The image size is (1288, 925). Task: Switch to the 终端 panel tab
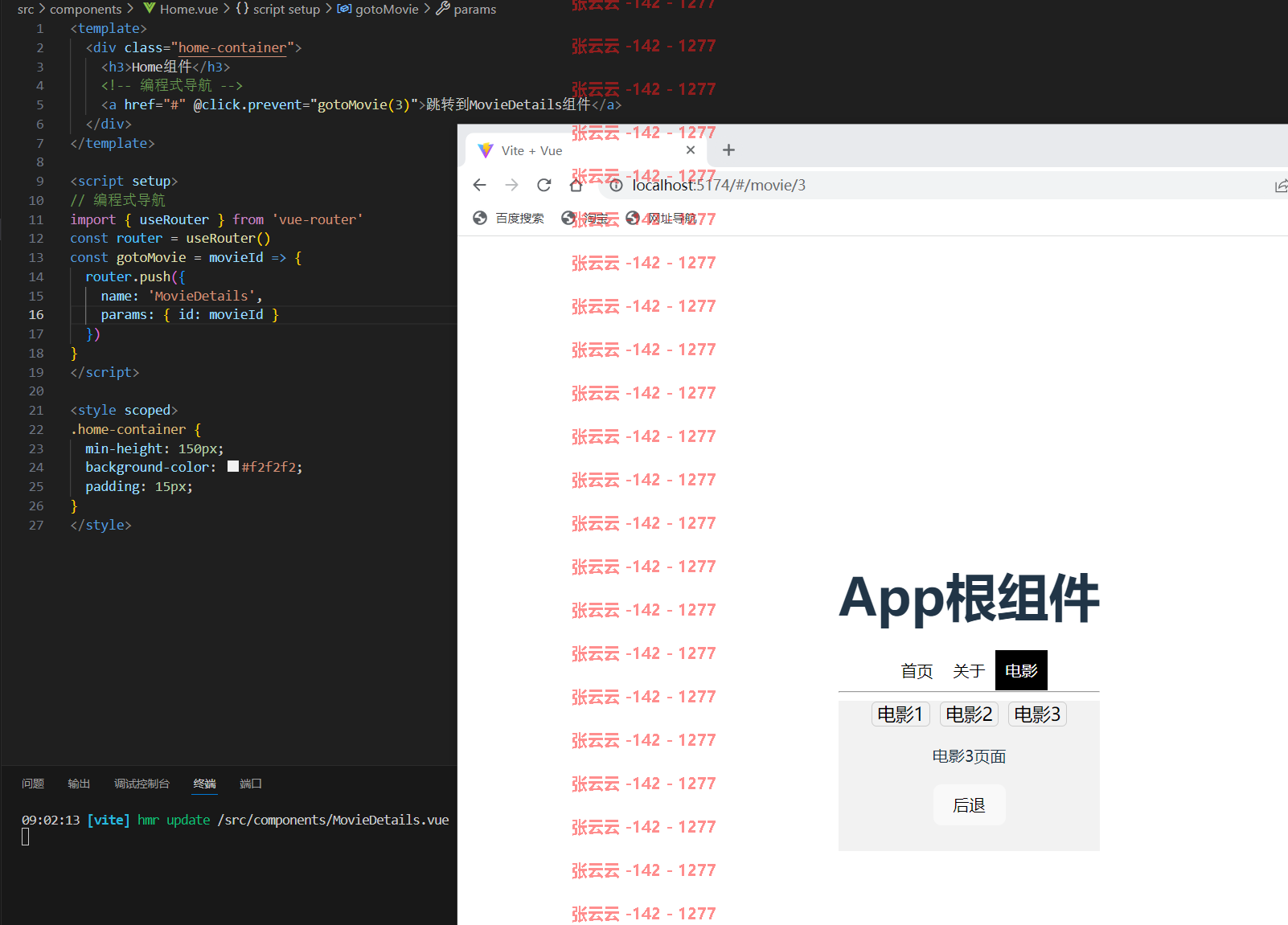tap(205, 784)
